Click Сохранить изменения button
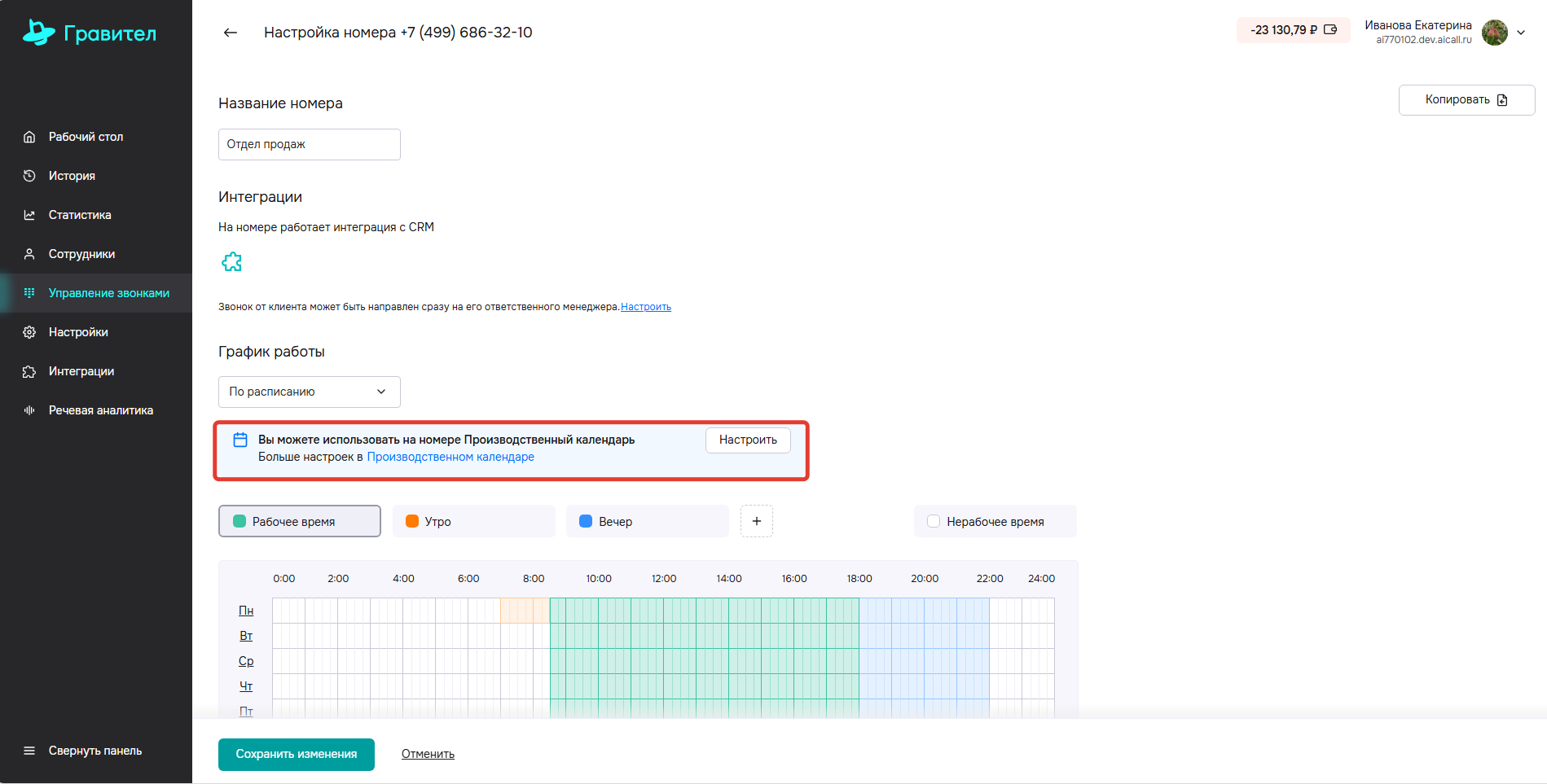Screen dimensions: 1547x784 click(x=296, y=754)
